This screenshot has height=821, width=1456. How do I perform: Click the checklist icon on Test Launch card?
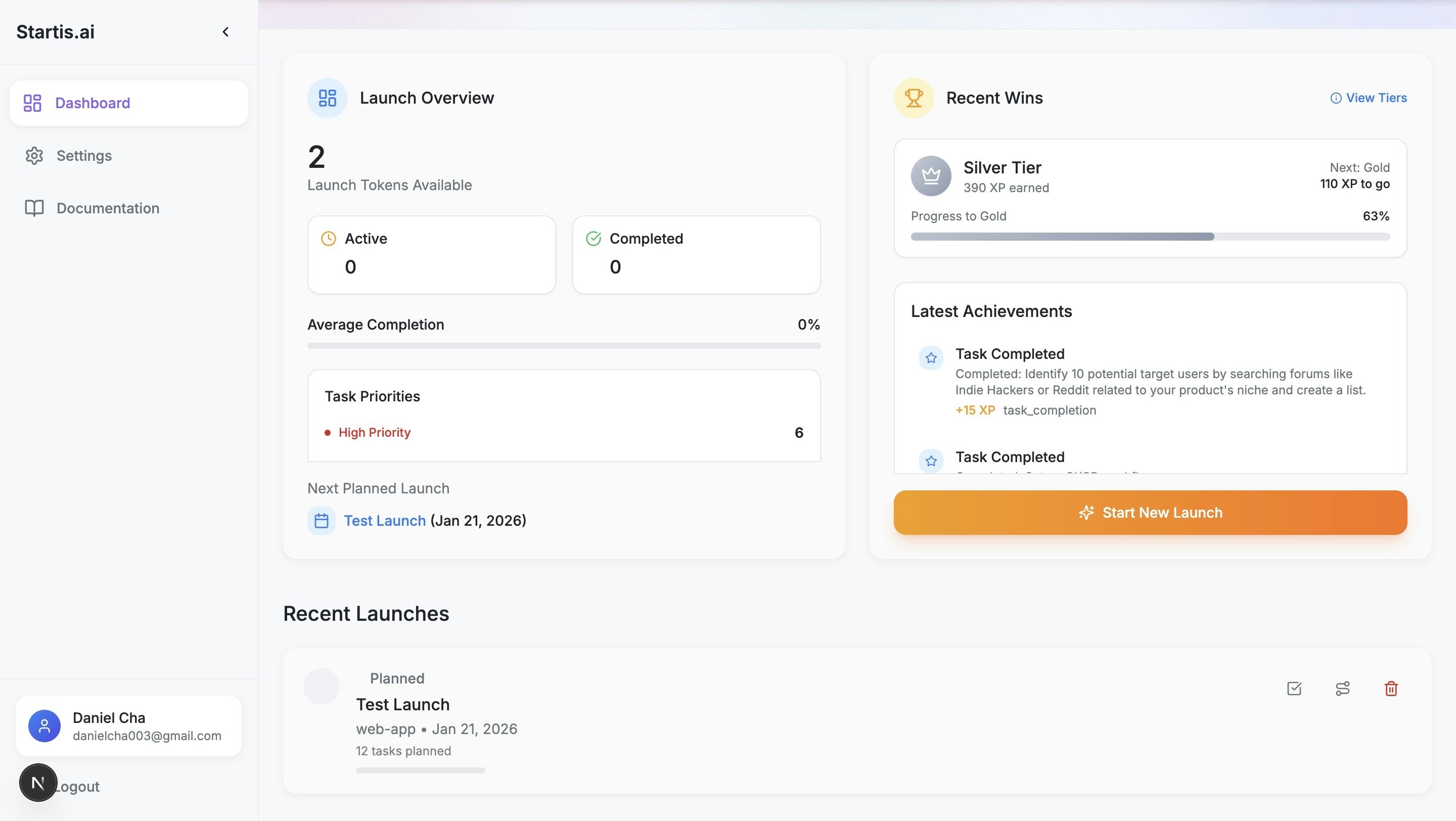1295,689
